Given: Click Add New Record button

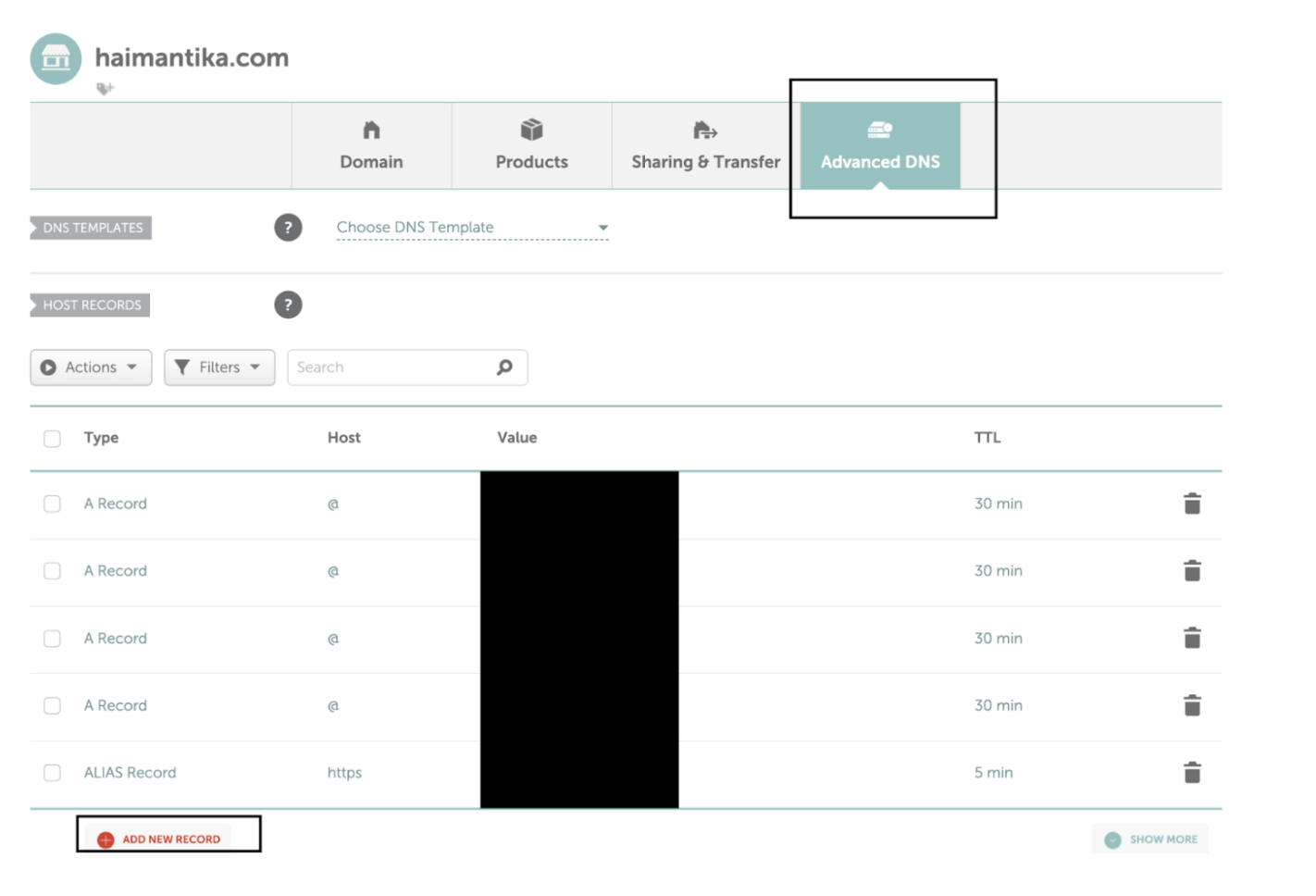Looking at the screenshot, I should (159, 840).
